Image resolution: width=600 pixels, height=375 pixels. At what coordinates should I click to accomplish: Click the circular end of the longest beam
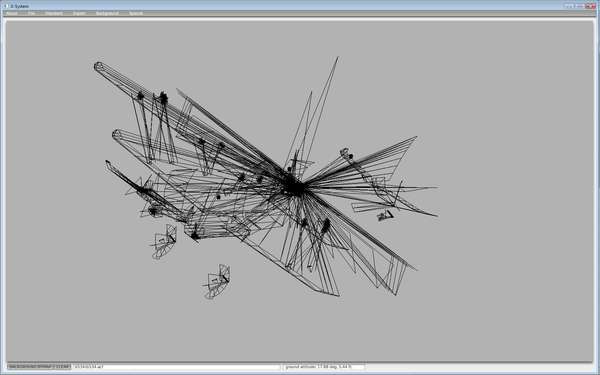click(98, 67)
